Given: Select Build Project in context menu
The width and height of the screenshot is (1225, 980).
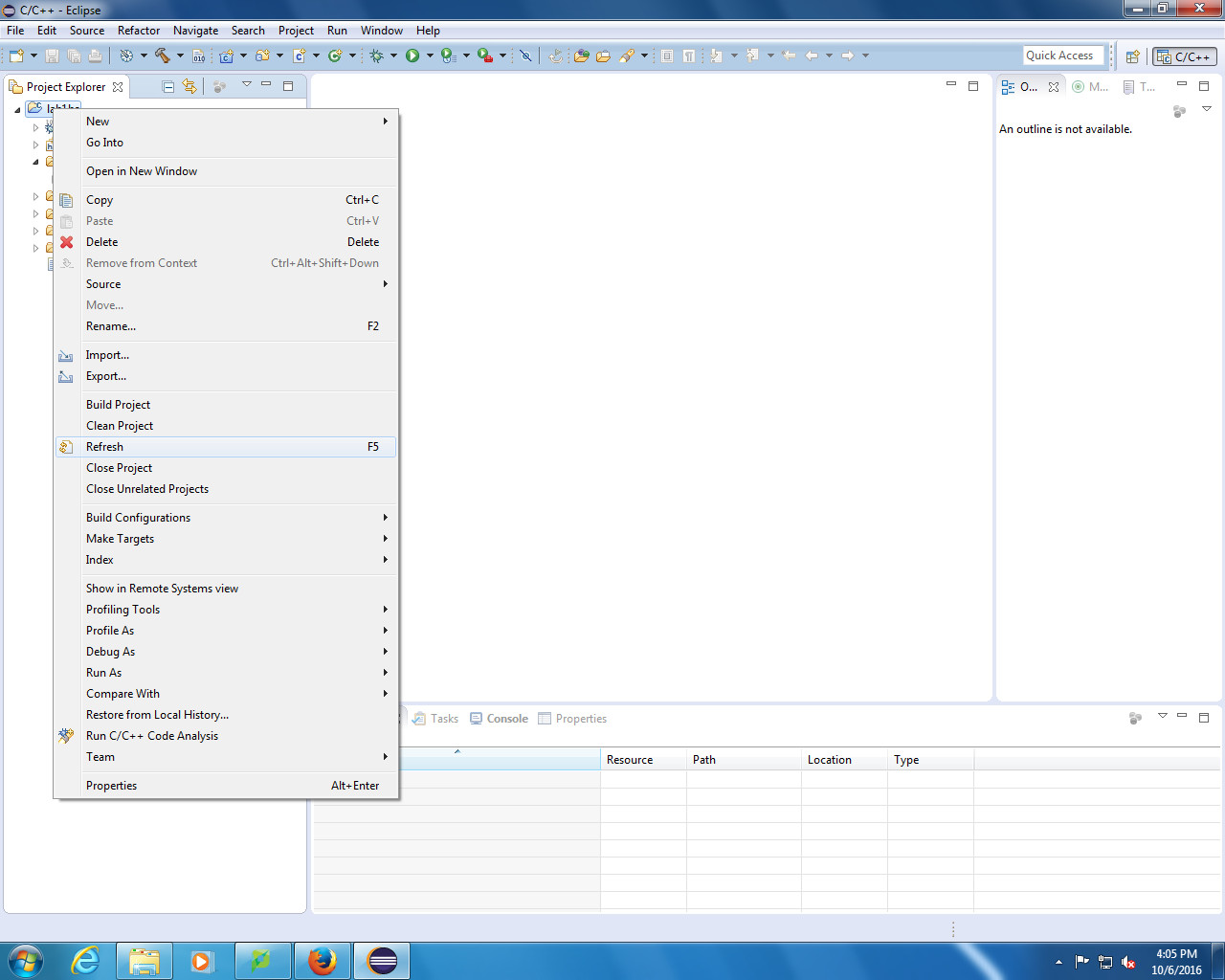Looking at the screenshot, I should [226, 405].
